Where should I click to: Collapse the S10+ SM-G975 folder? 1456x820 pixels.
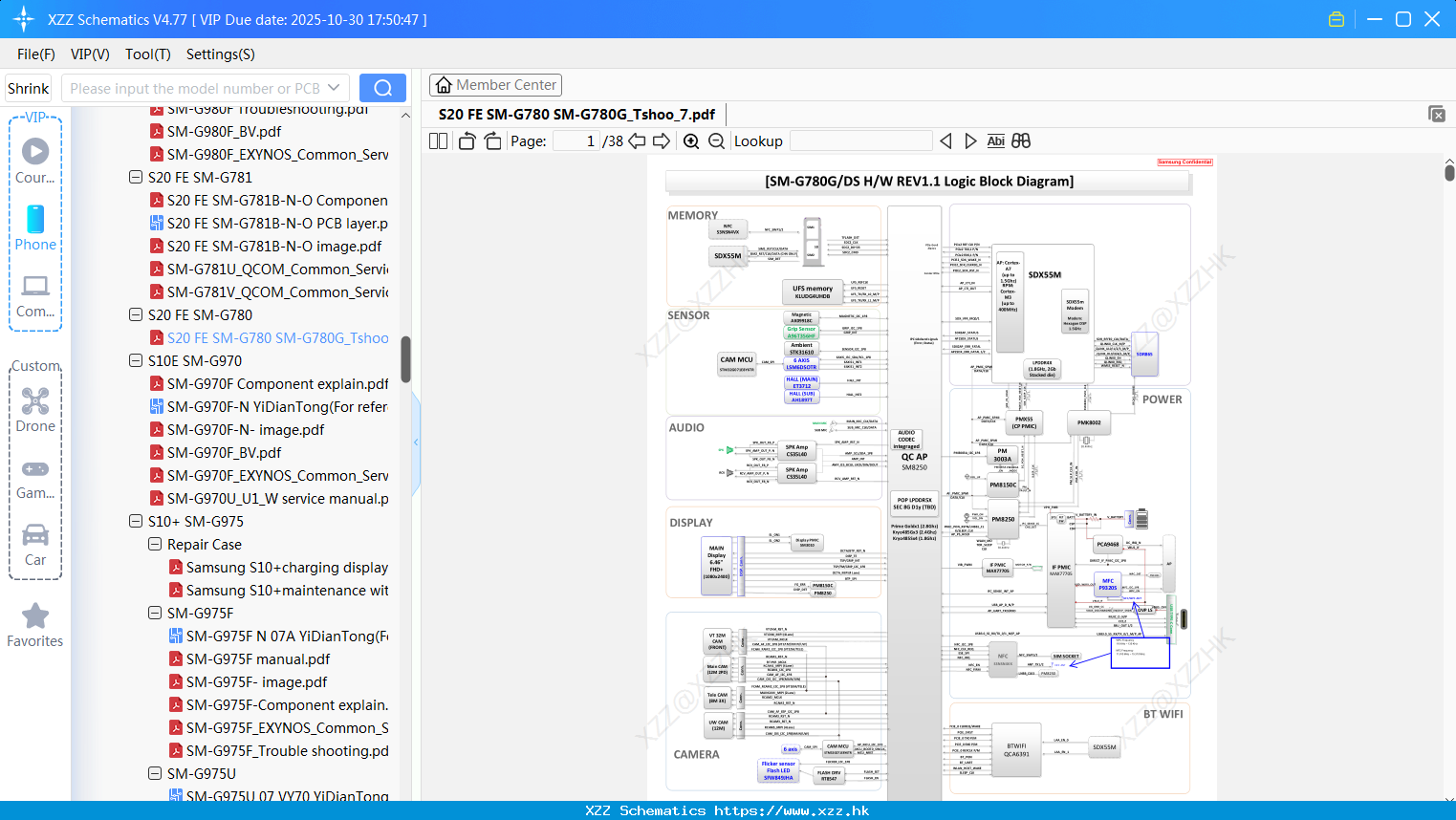(x=136, y=522)
